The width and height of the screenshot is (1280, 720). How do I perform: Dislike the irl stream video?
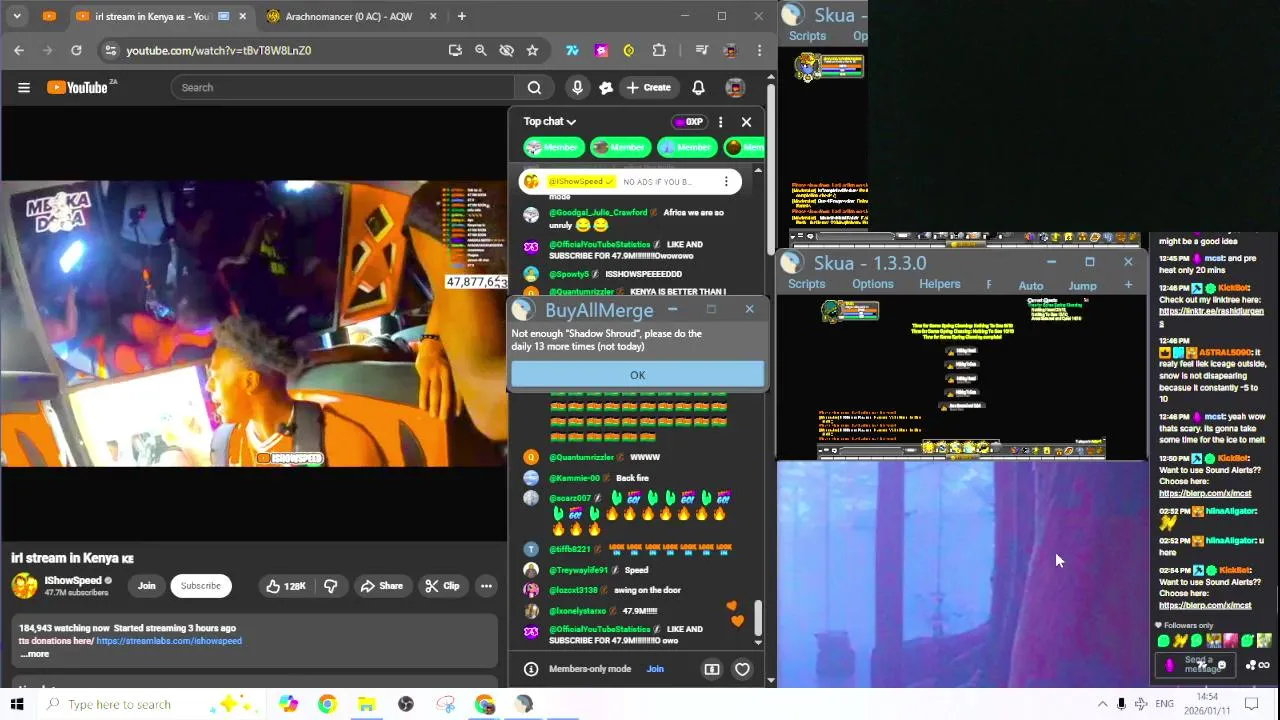tap(330, 586)
